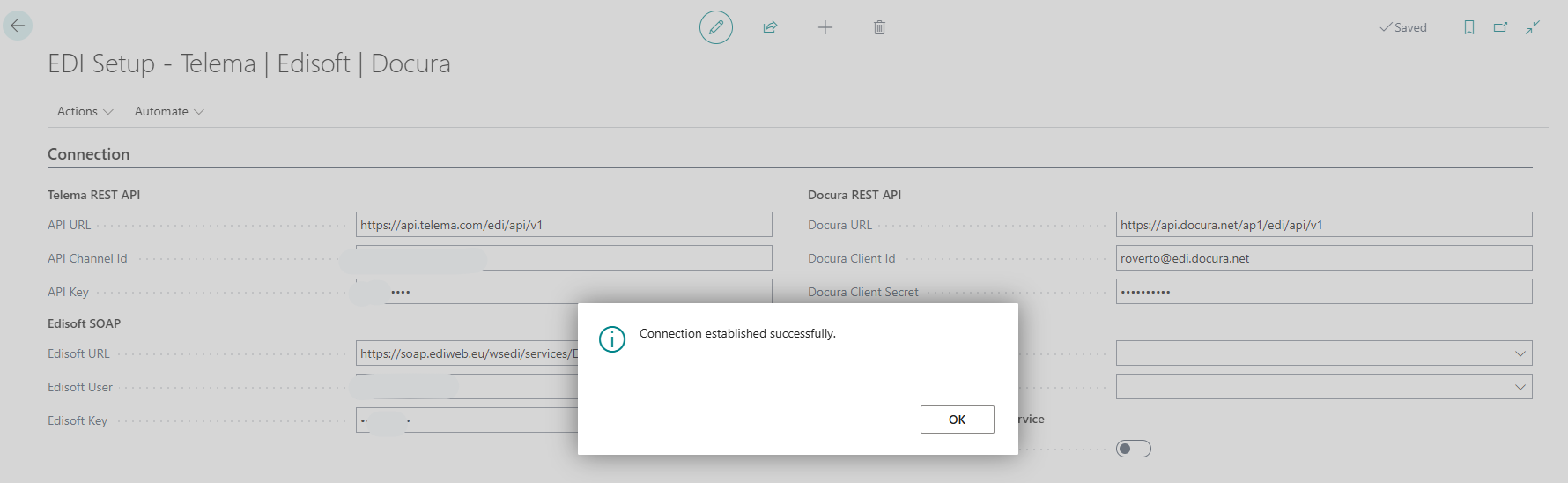Image resolution: width=1568 pixels, height=483 pixels.
Task: Click the Docura Client Secret field
Action: point(1324,292)
